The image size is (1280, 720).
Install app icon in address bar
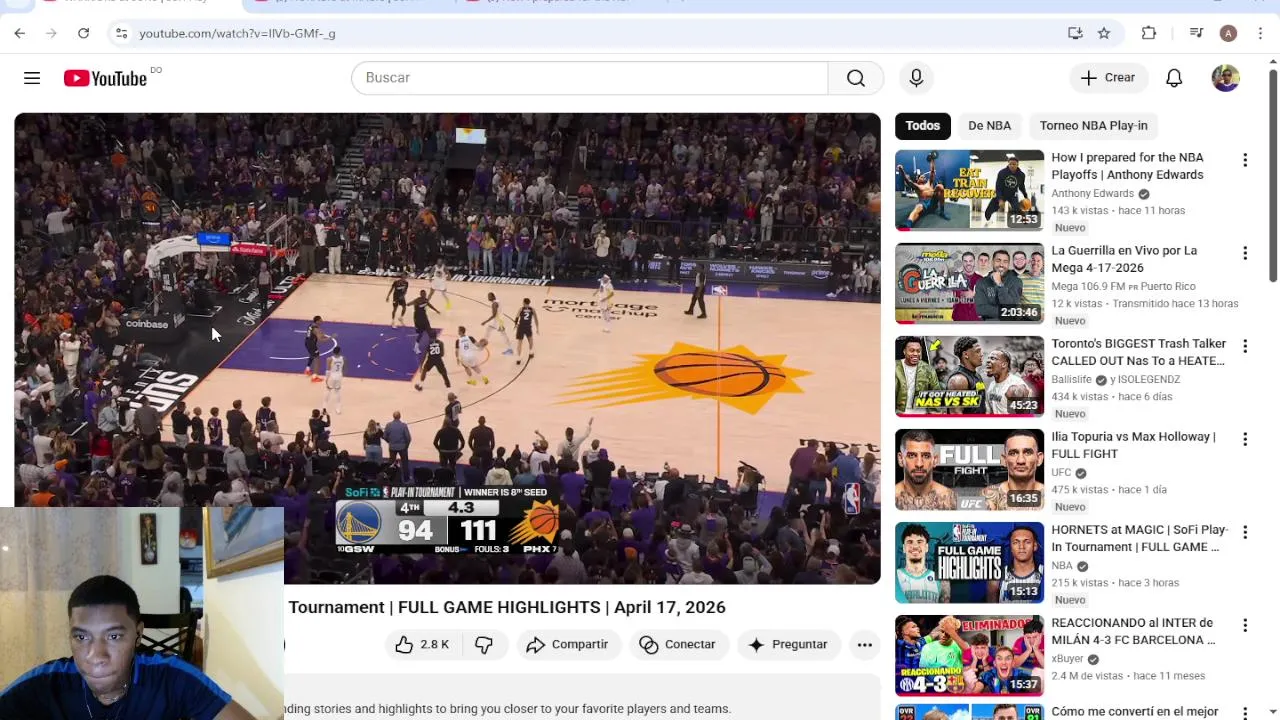[x=1075, y=33]
